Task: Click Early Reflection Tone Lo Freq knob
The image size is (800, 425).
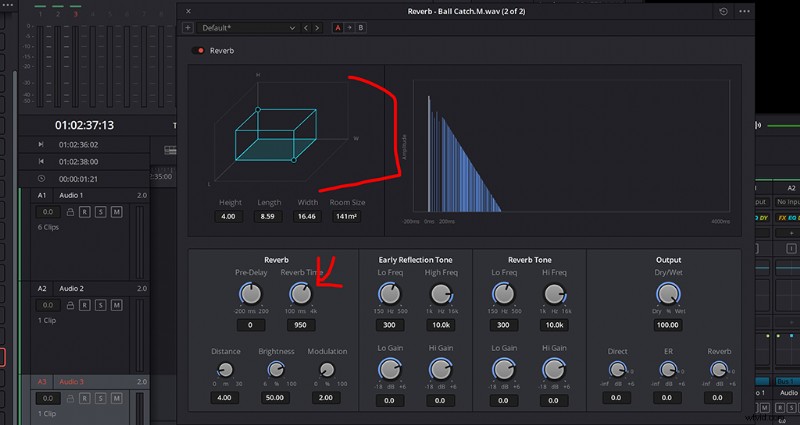Action: [x=390, y=294]
